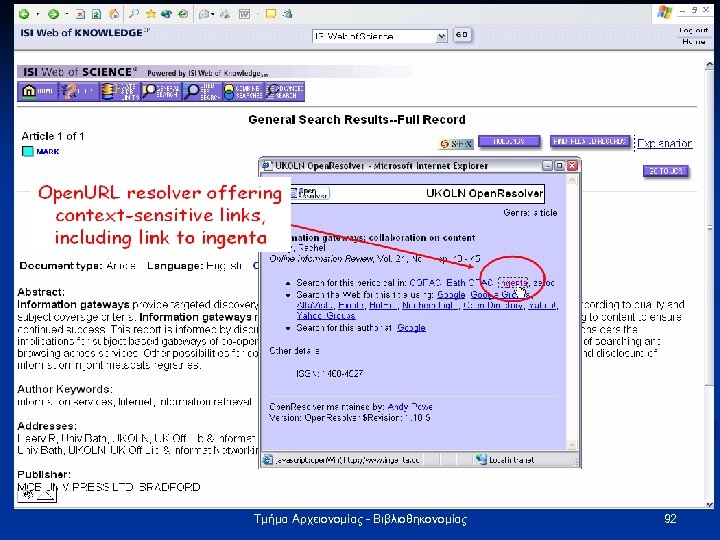Click Find Related Records button
720x540 pixels.
[590, 141]
